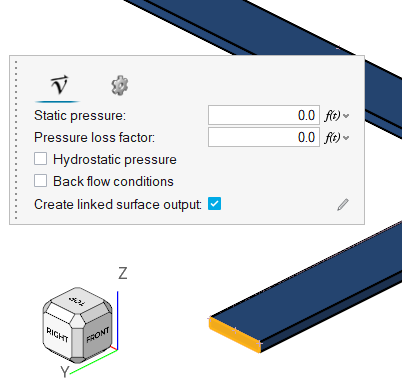Viewport: 402px width, 384px height.
Task: Click the blue Z axis line
Action: (118, 320)
